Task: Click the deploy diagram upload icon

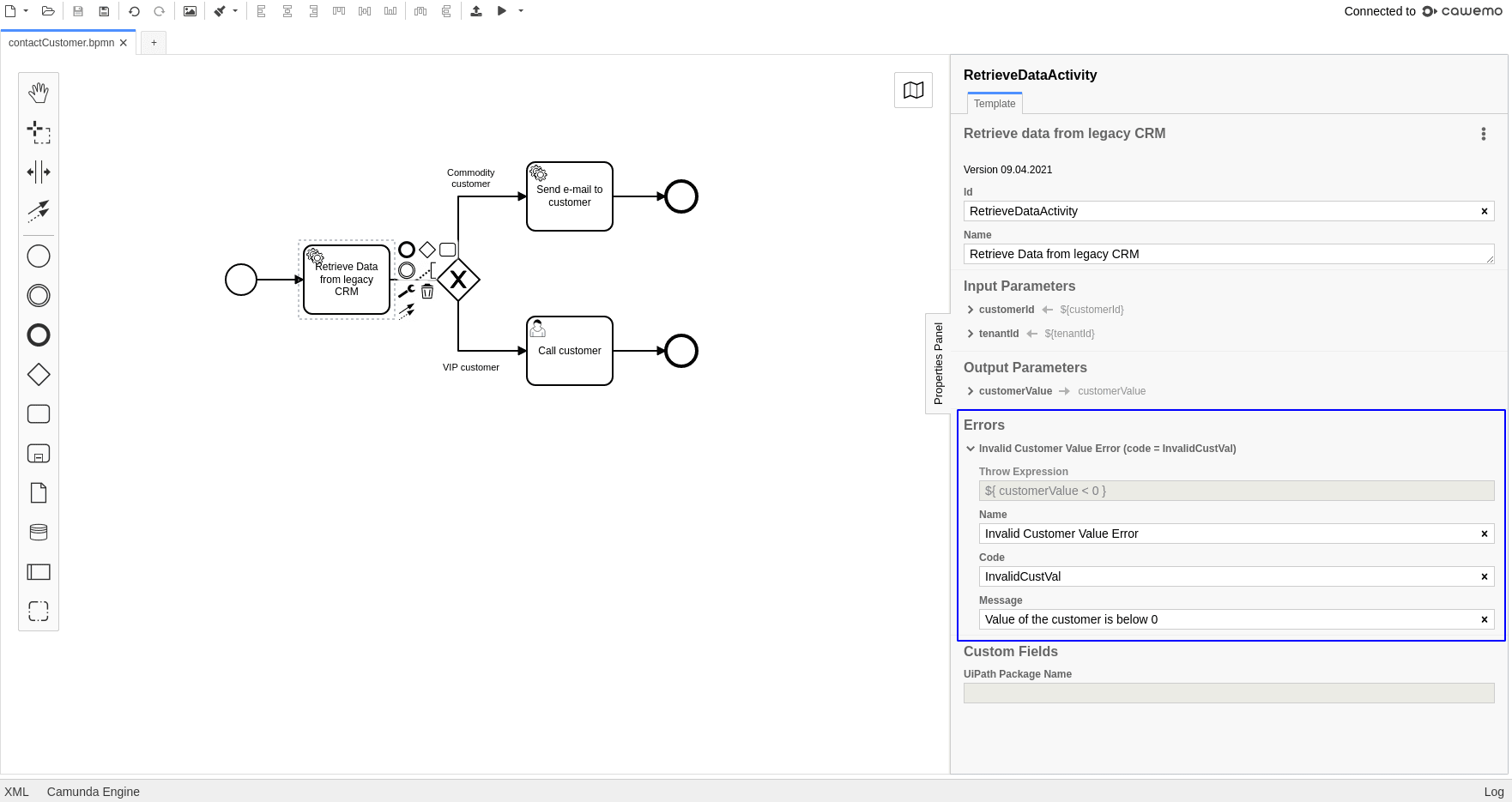Action: [476, 11]
